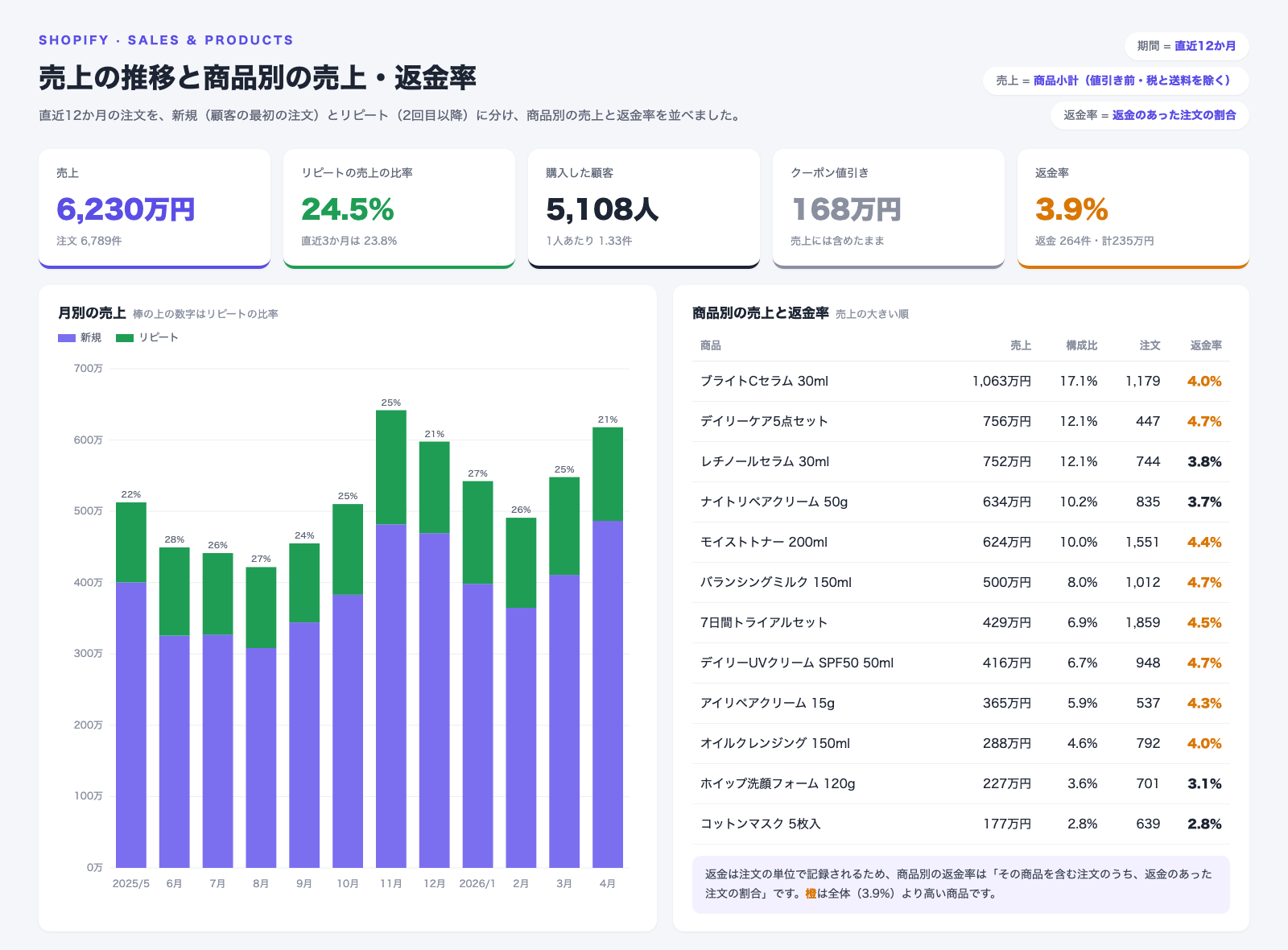Image resolution: width=1288 pixels, height=950 pixels.
Task: Click the 1,063万円 sales value
Action: point(1001,382)
